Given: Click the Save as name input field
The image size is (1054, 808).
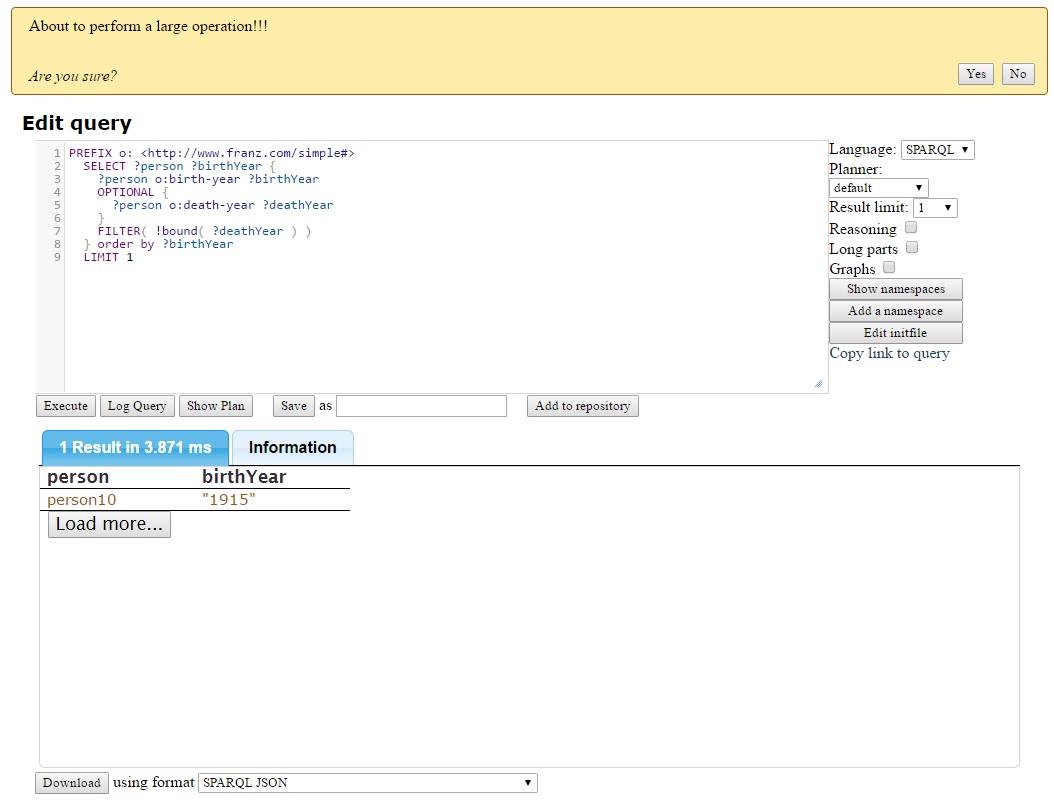Looking at the screenshot, I should click(x=421, y=406).
